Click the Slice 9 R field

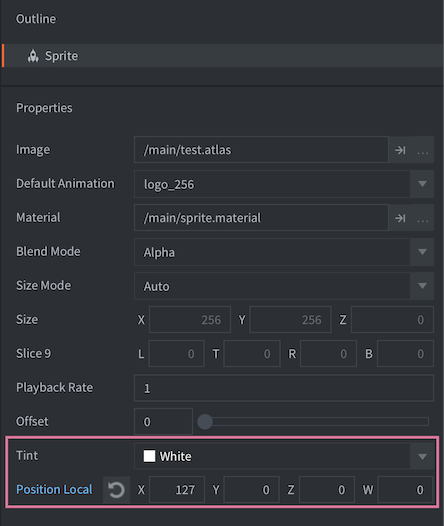328,354
